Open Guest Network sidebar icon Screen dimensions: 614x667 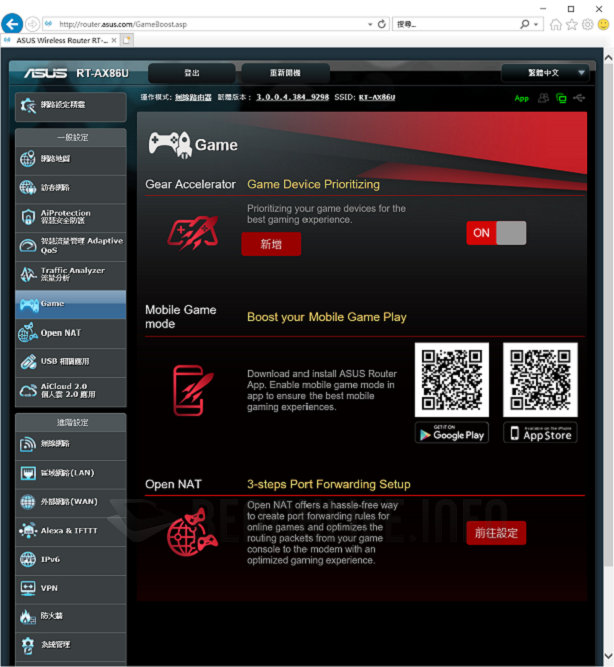[x=28, y=188]
